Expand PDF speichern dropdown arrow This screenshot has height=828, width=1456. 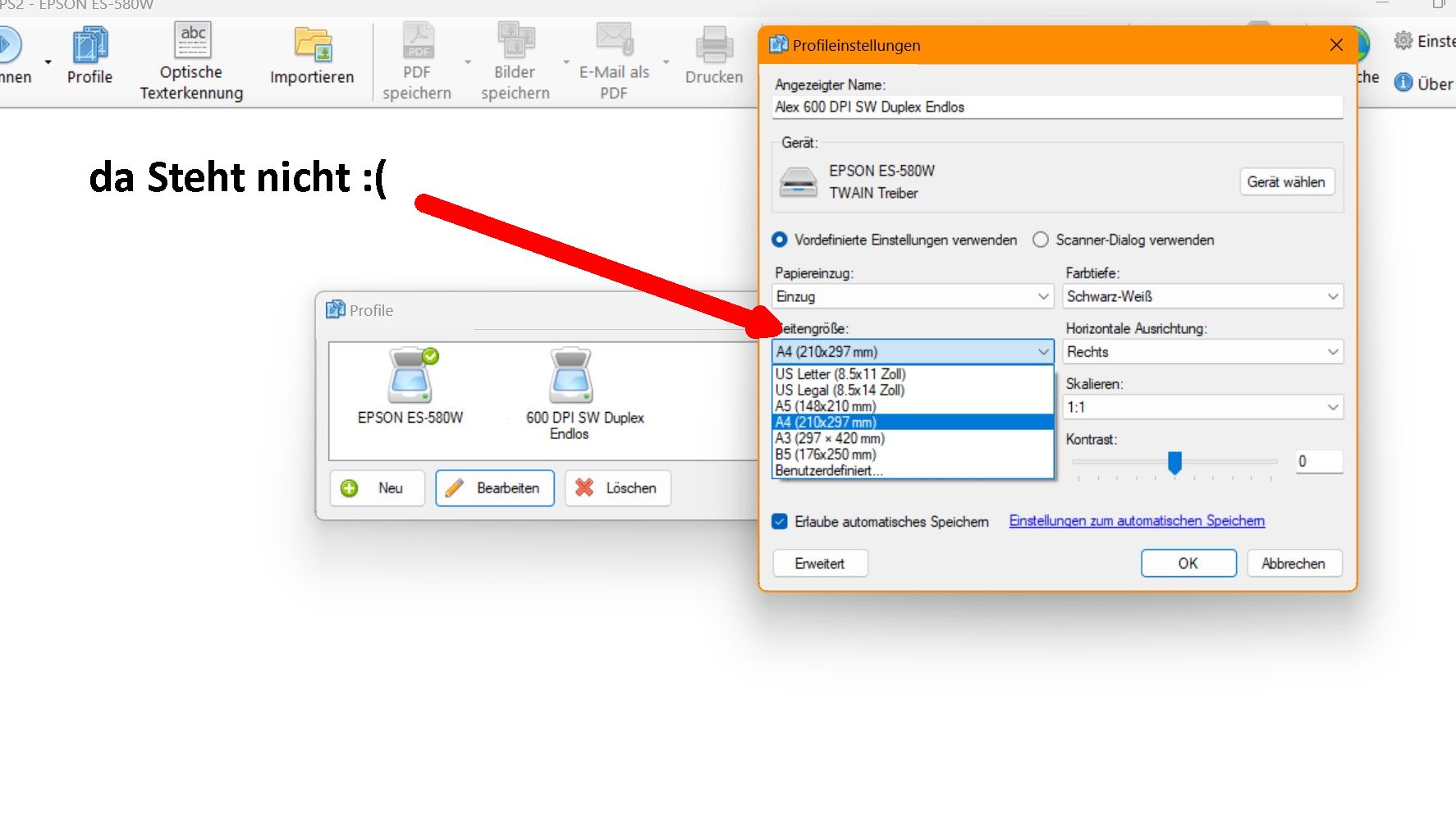(x=468, y=62)
